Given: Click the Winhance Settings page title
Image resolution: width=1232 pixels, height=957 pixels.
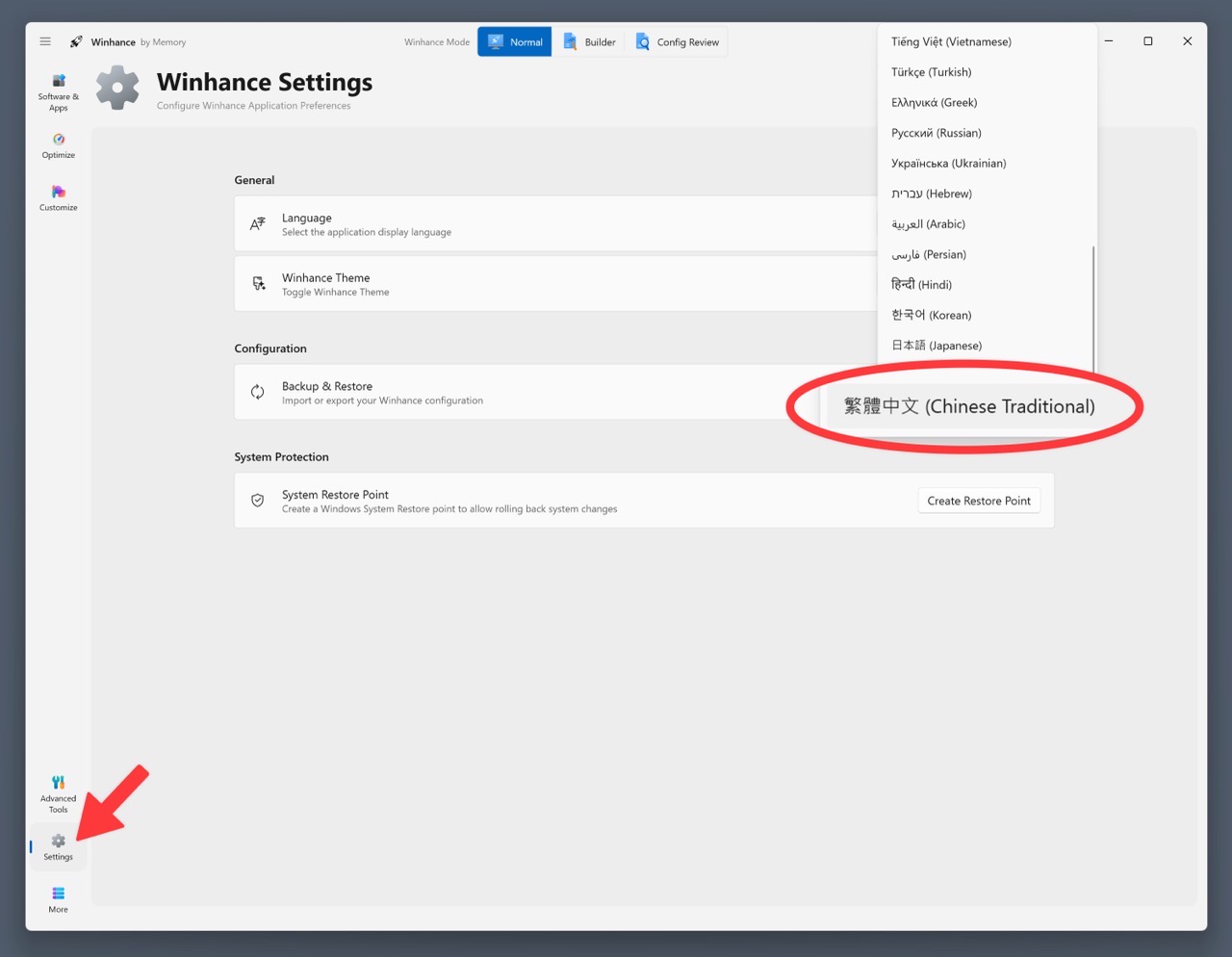Looking at the screenshot, I should coord(265,82).
